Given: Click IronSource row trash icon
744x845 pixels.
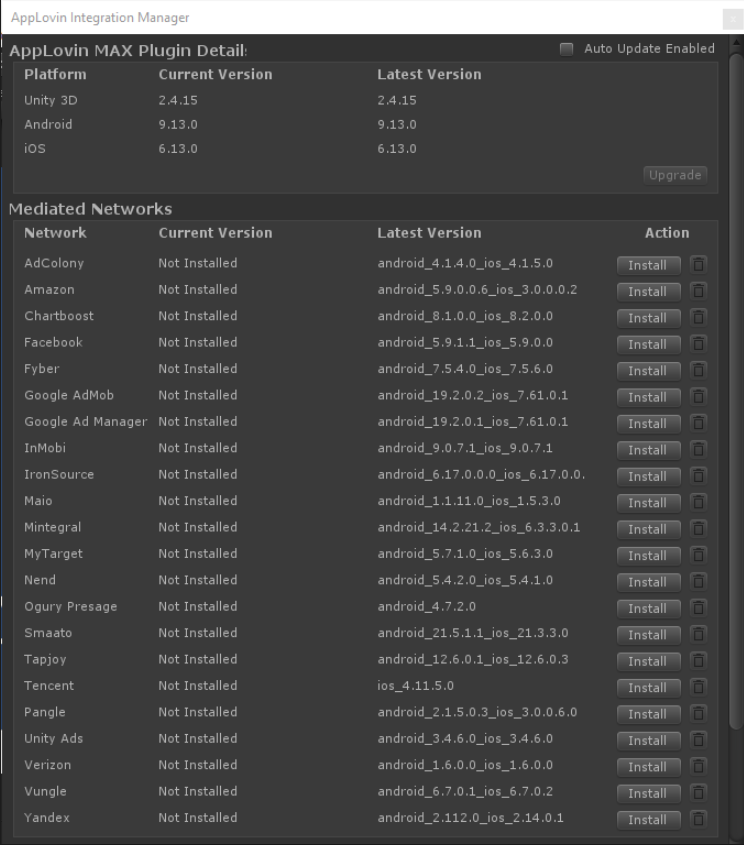Looking at the screenshot, I should (x=698, y=476).
